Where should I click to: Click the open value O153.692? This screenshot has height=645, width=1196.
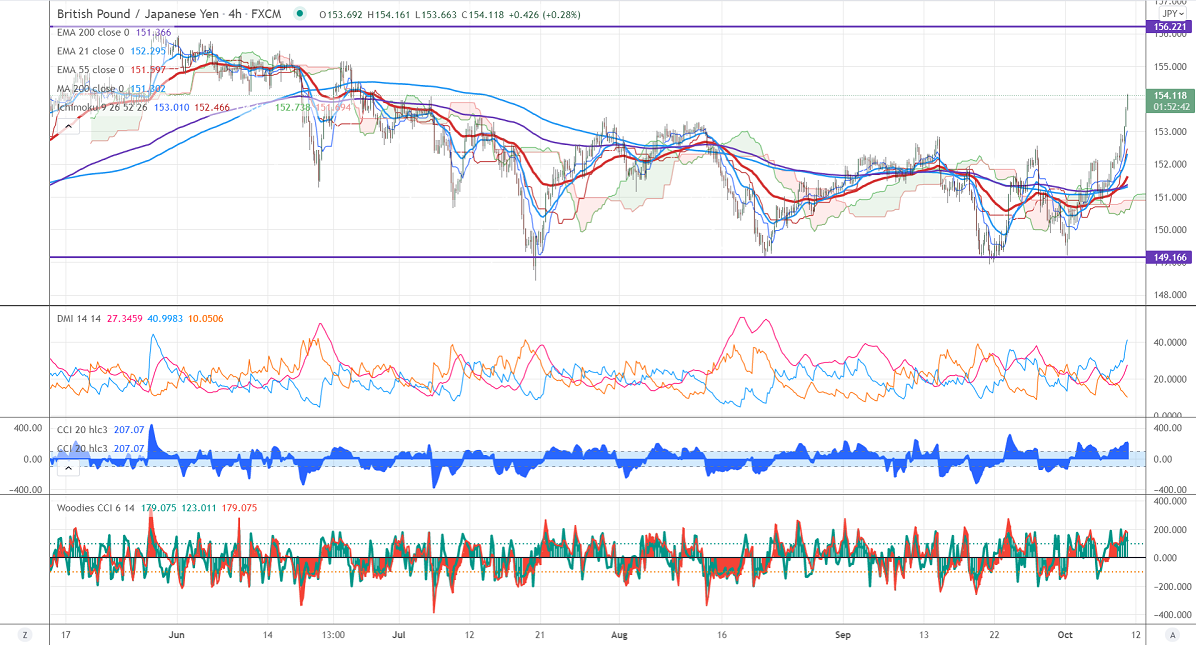[341, 14]
